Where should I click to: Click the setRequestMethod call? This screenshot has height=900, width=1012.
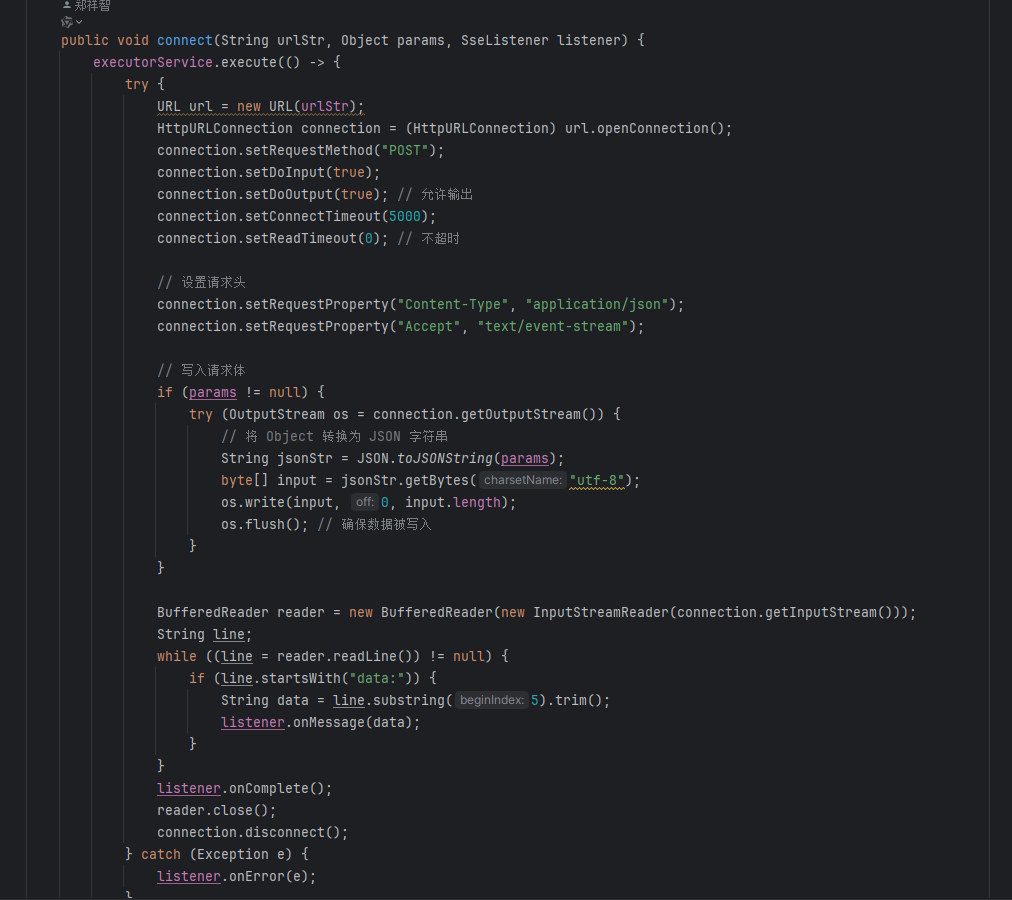(309, 150)
